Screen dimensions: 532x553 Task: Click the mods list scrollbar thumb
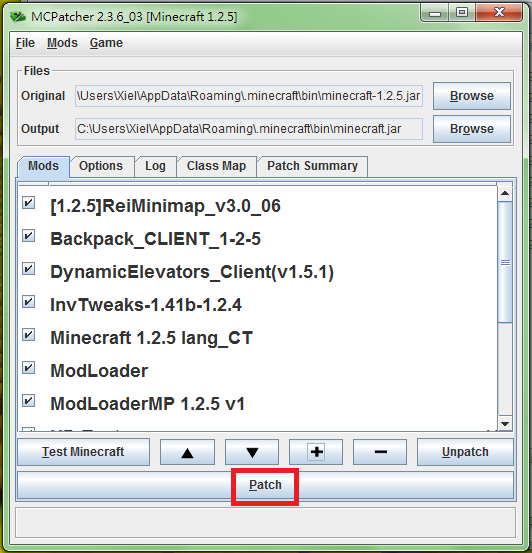(x=505, y=262)
